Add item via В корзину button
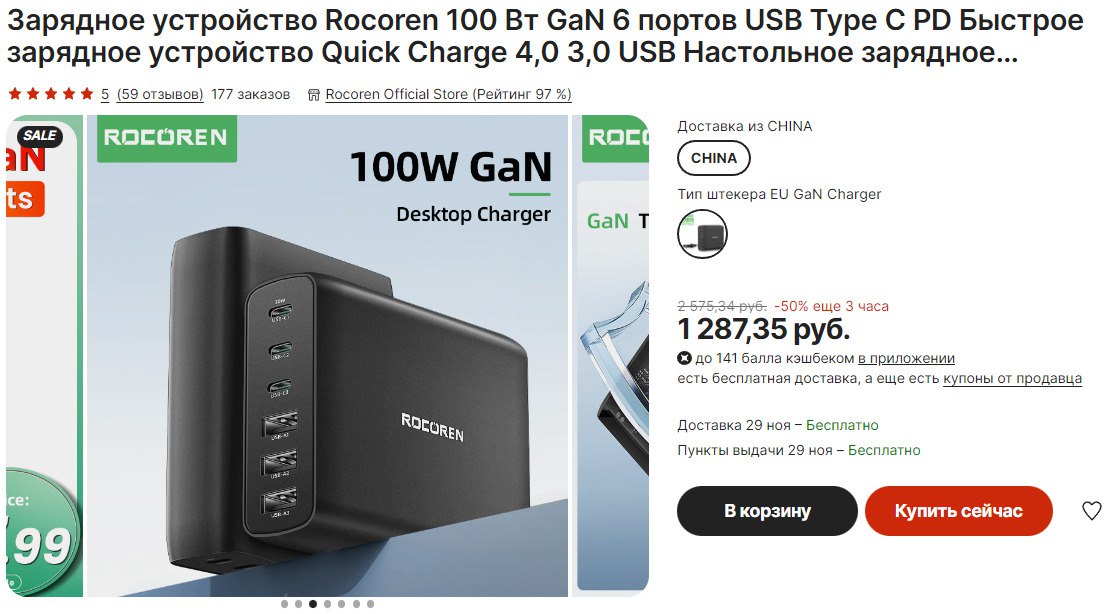Image resolution: width=1109 pixels, height=614 pixels. point(767,511)
